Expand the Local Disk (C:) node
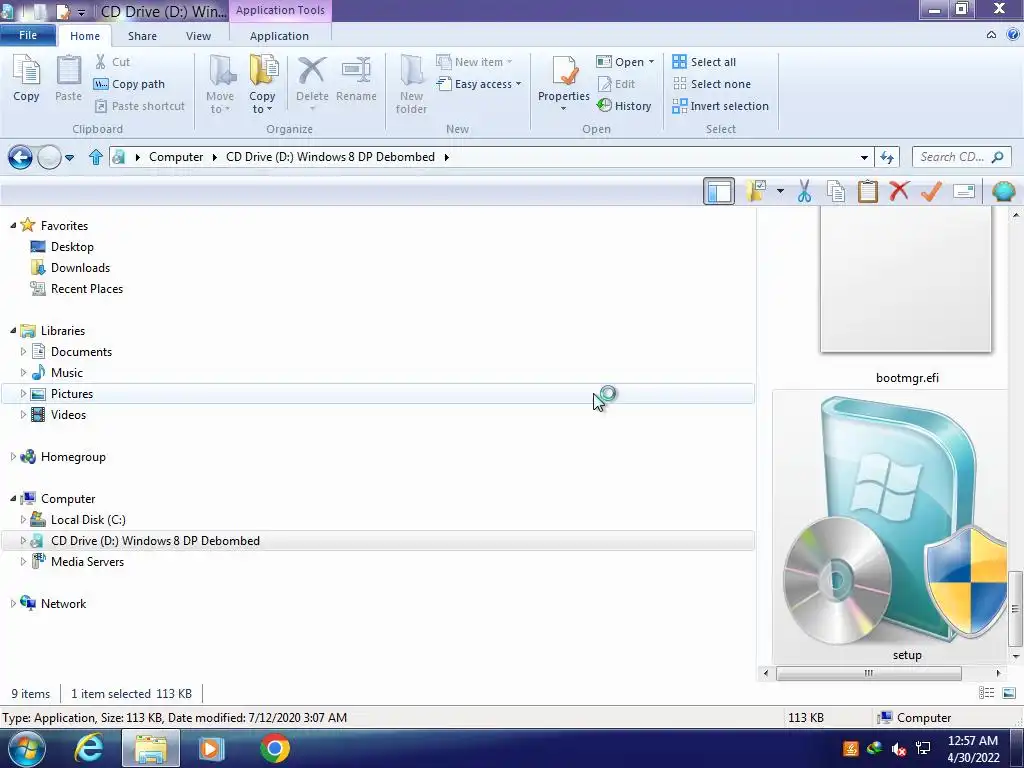Screen dimensions: 1024x768 pos(24,520)
